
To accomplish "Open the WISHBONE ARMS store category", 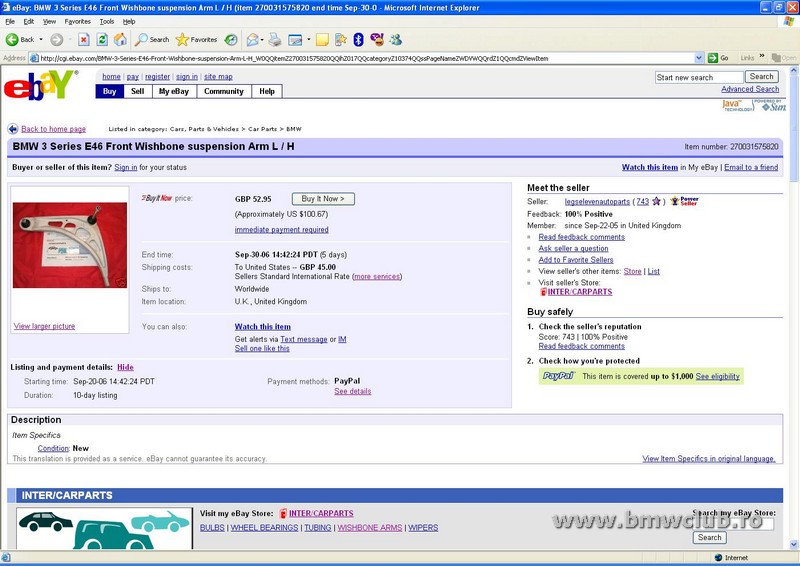I will (x=370, y=528).
